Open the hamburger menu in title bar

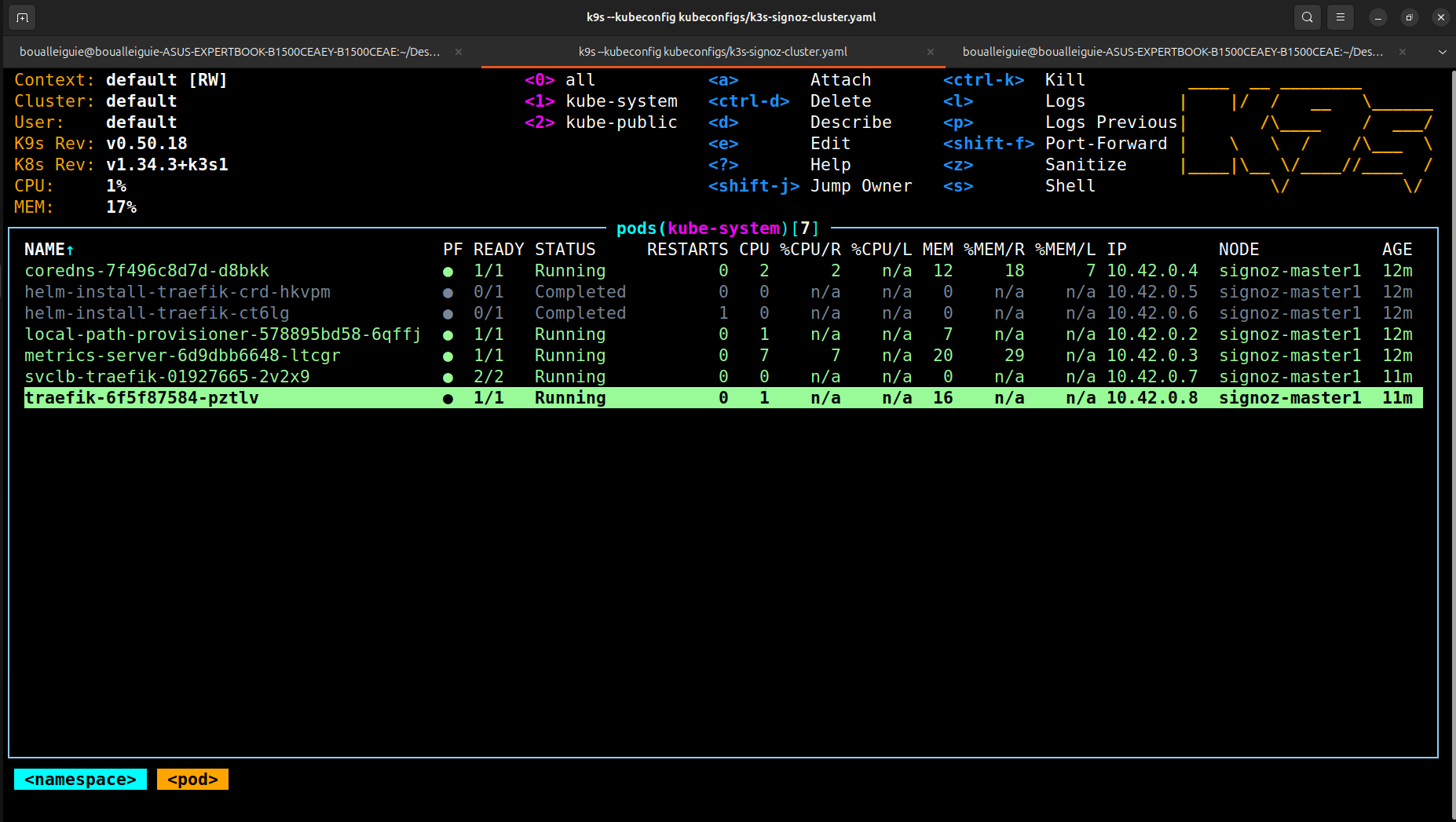[1341, 17]
